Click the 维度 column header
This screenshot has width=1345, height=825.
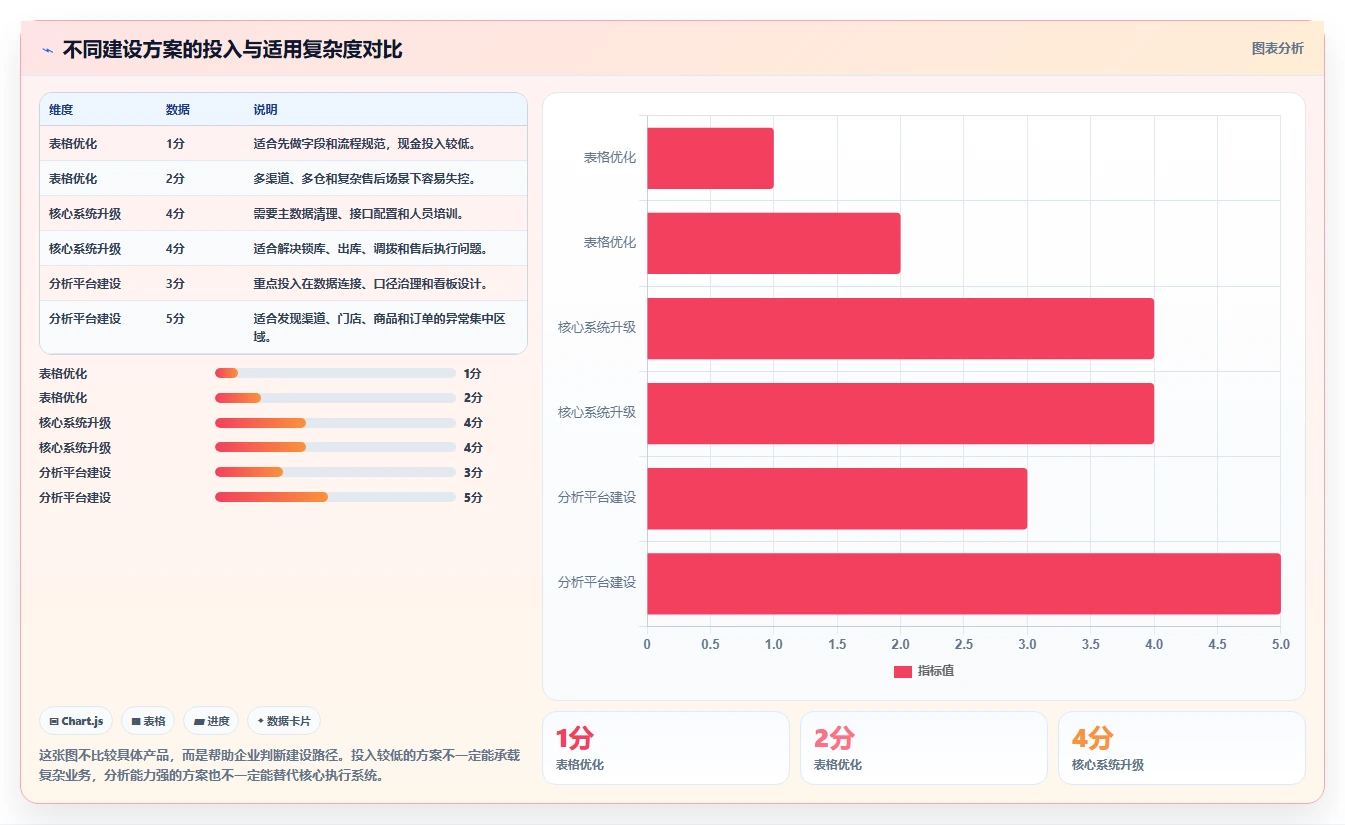[61, 110]
